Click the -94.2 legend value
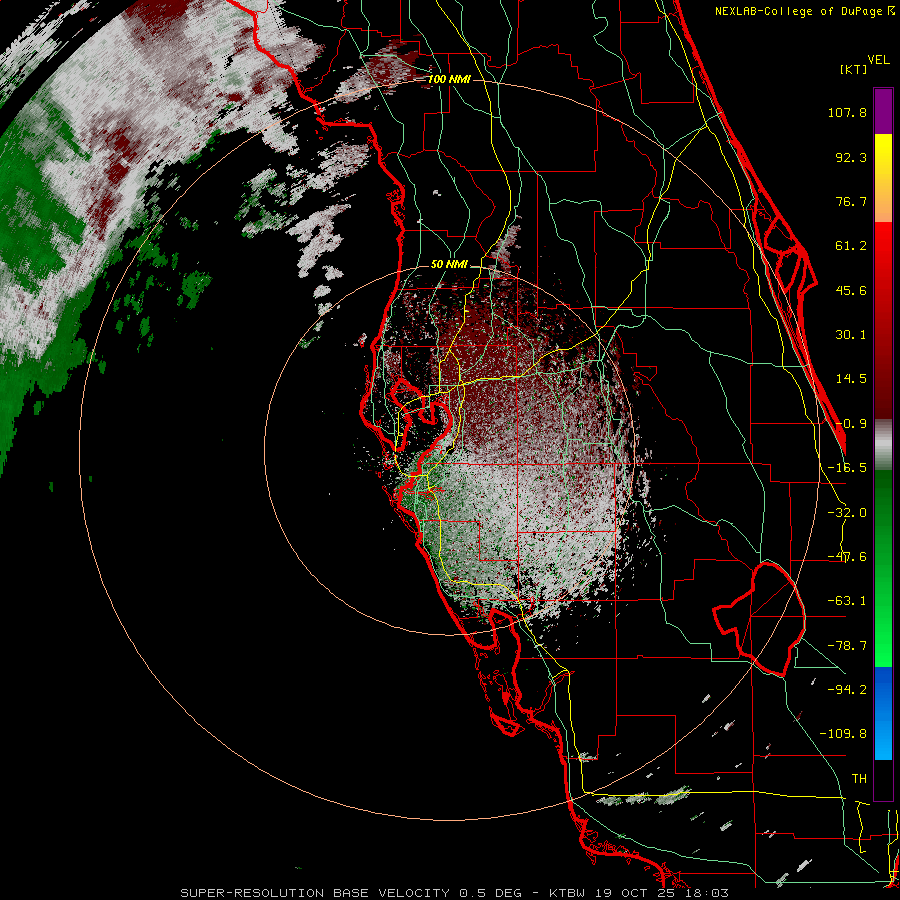Screen dimensions: 900x900 847,690
